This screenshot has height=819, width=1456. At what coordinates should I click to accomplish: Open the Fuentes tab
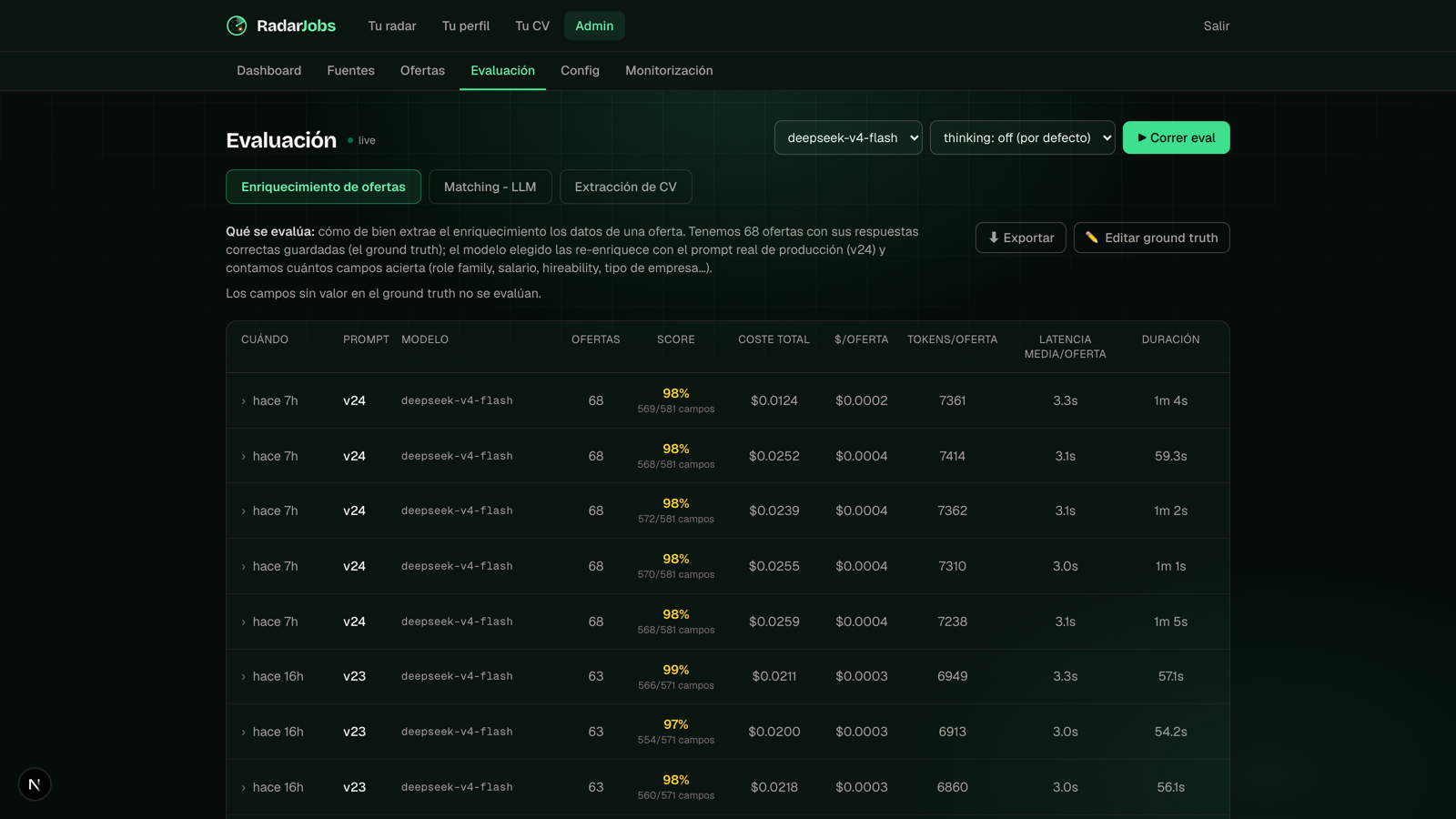click(351, 71)
